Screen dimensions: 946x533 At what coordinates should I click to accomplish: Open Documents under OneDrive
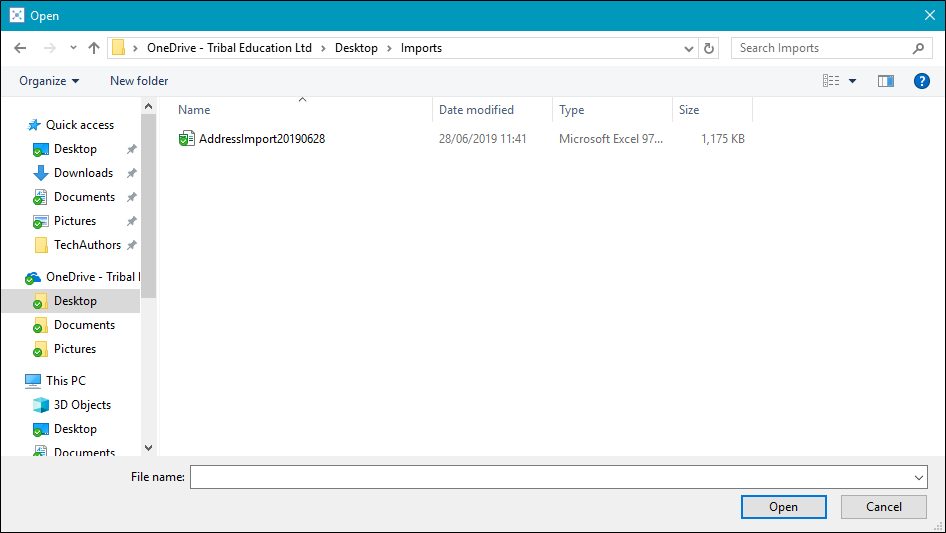click(x=84, y=325)
